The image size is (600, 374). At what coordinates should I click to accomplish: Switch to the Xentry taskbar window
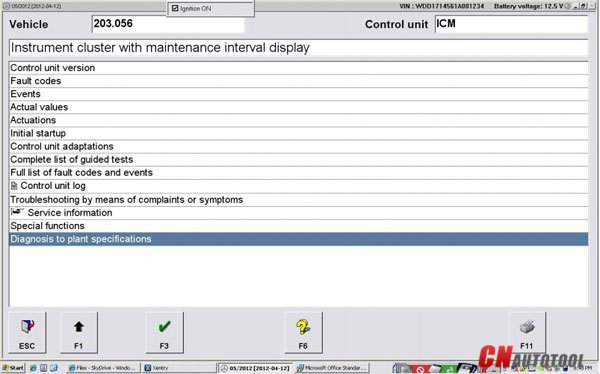tap(179, 368)
